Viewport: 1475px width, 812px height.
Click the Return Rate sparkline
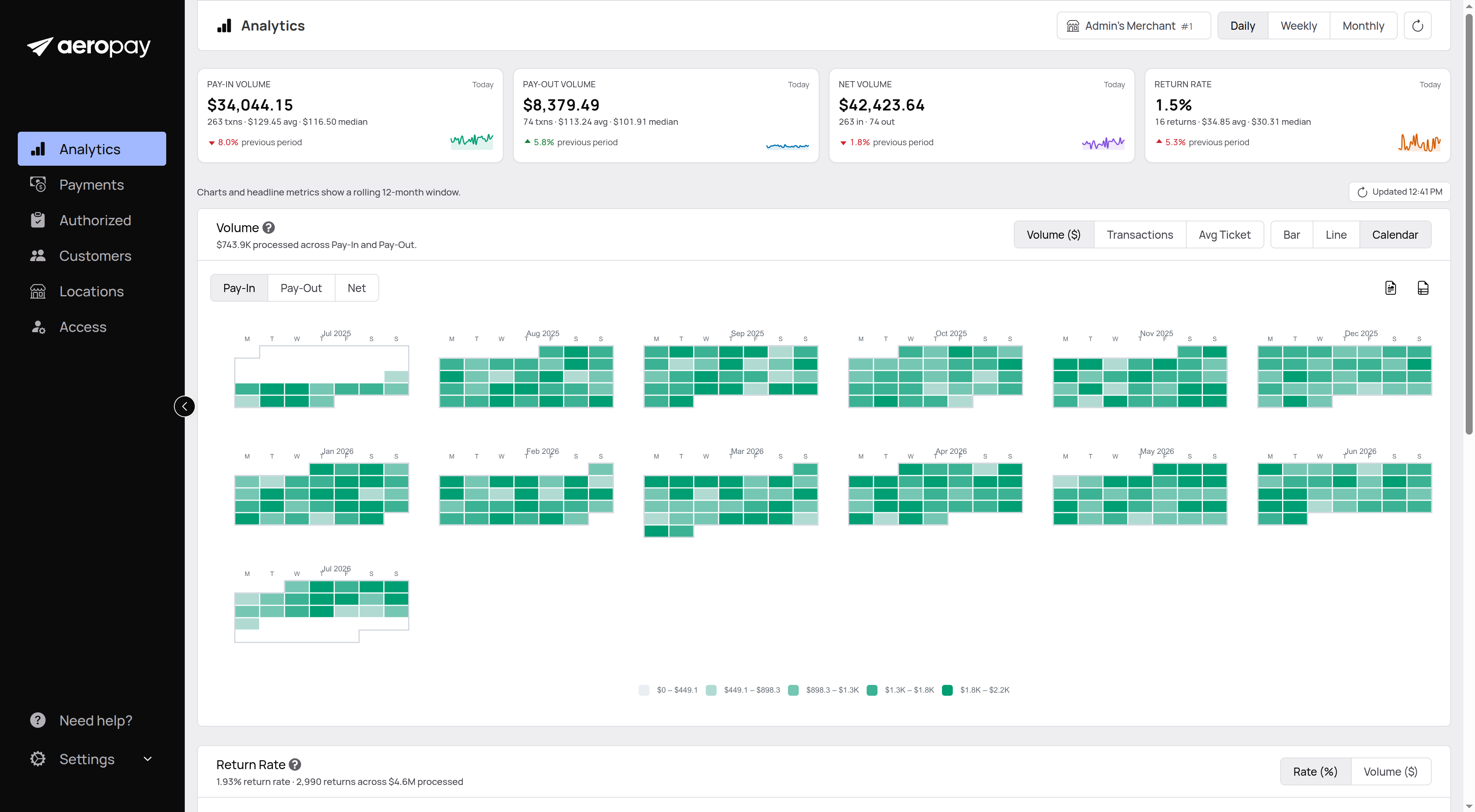click(1419, 142)
